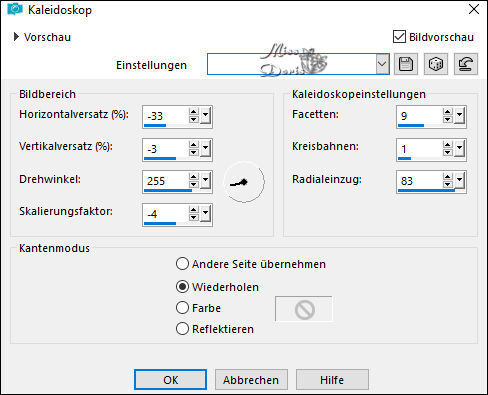Confirm with the OK button
The image size is (488, 395).
click(x=170, y=379)
